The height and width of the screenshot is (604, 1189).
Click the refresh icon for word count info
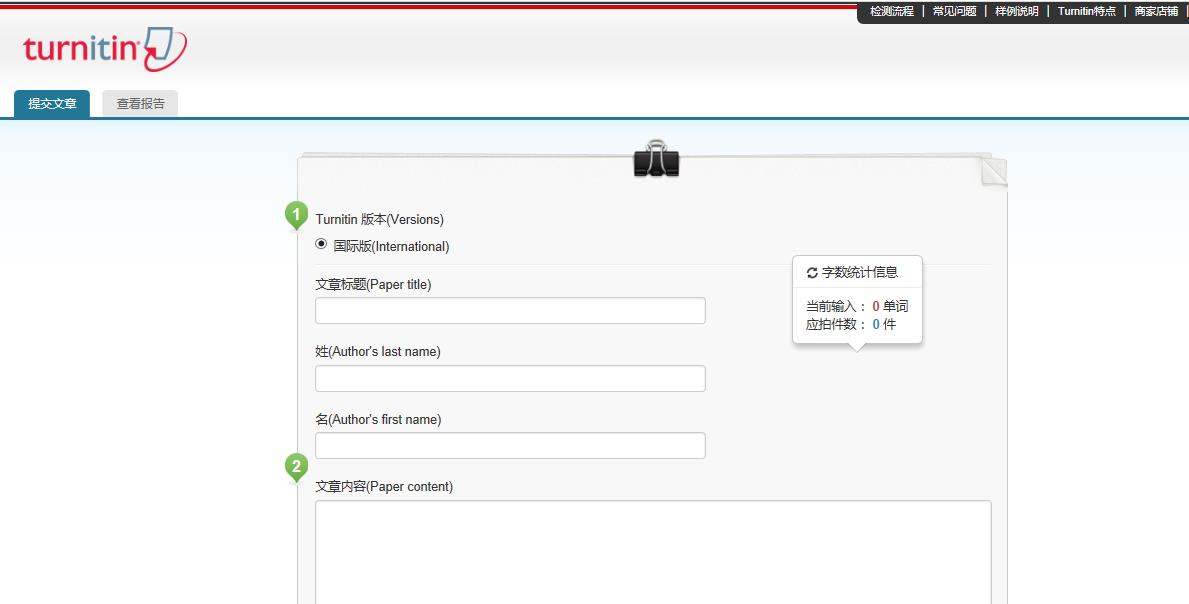812,273
